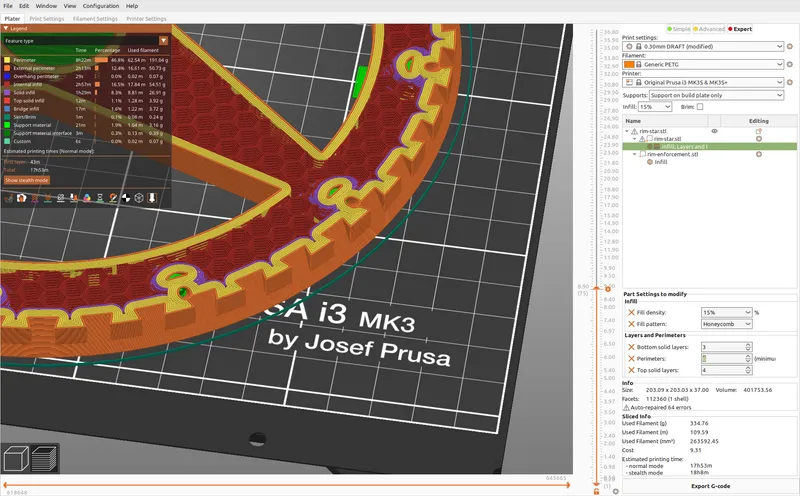Remove Fill density override X
Viewport: 800px width, 496px height.
631,312
